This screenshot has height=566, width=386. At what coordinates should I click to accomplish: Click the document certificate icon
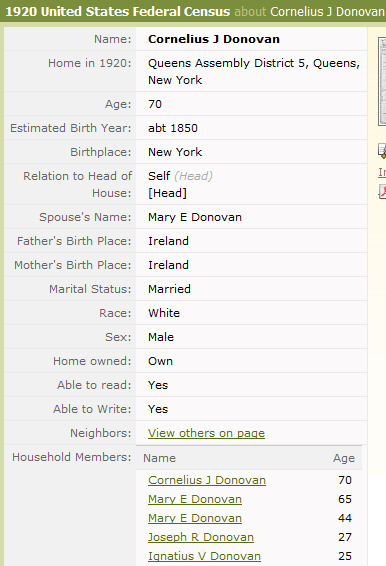[x=382, y=151]
